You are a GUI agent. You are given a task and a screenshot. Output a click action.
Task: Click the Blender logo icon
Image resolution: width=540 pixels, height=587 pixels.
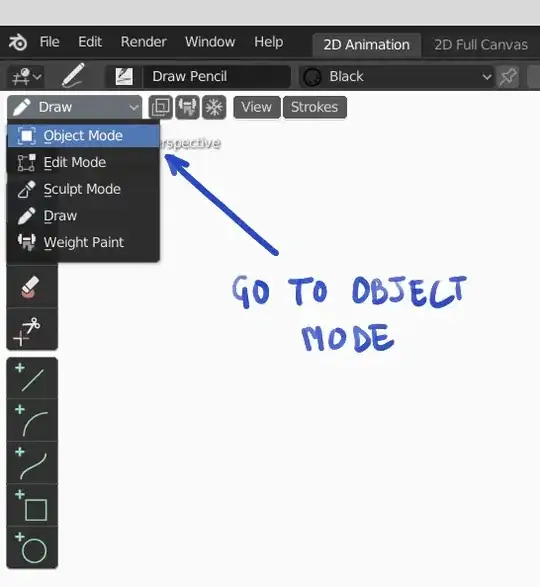[x=18, y=42]
